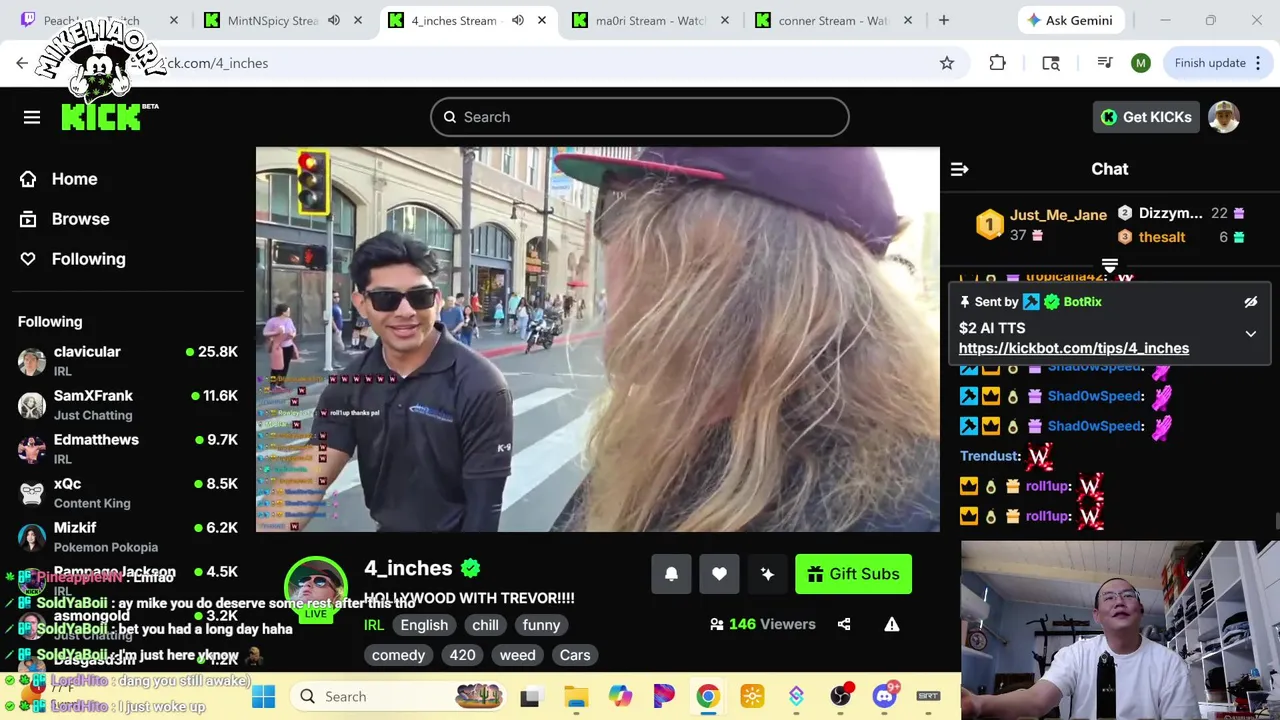Open Edmatthews' followed channel
Screen dimensions: 1280x720
click(x=128, y=449)
